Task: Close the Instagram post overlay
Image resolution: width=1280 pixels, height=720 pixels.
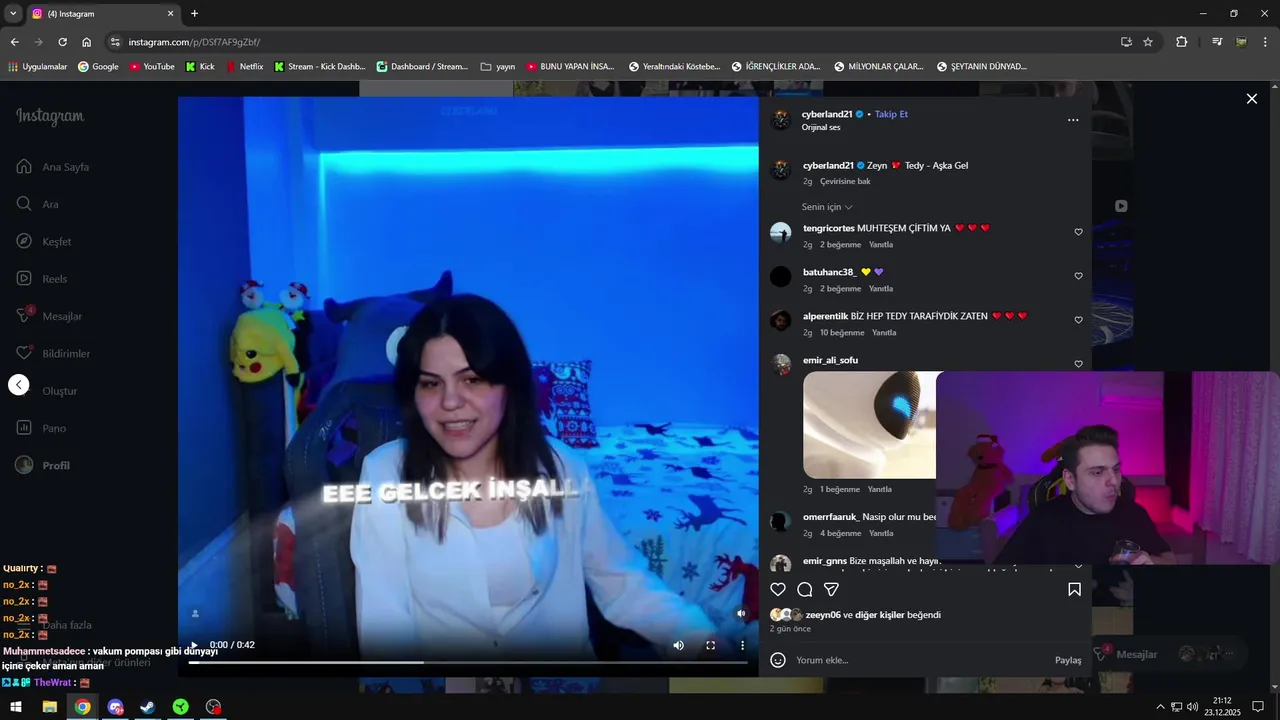Action: (x=1251, y=99)
